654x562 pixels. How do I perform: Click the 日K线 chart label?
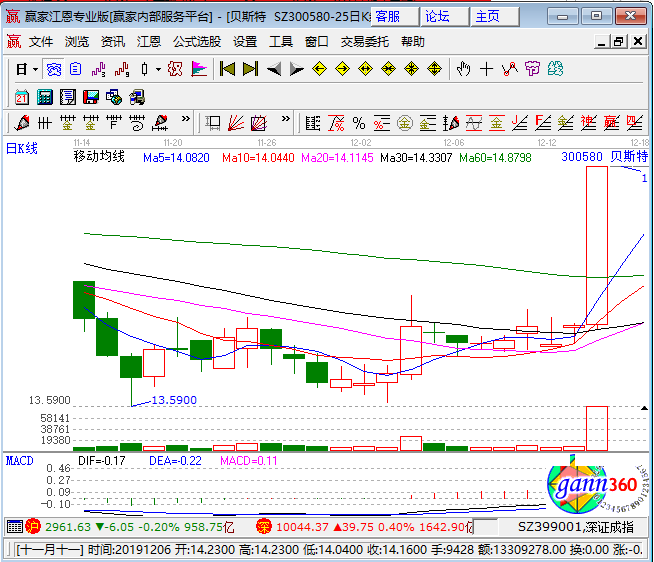22,148
